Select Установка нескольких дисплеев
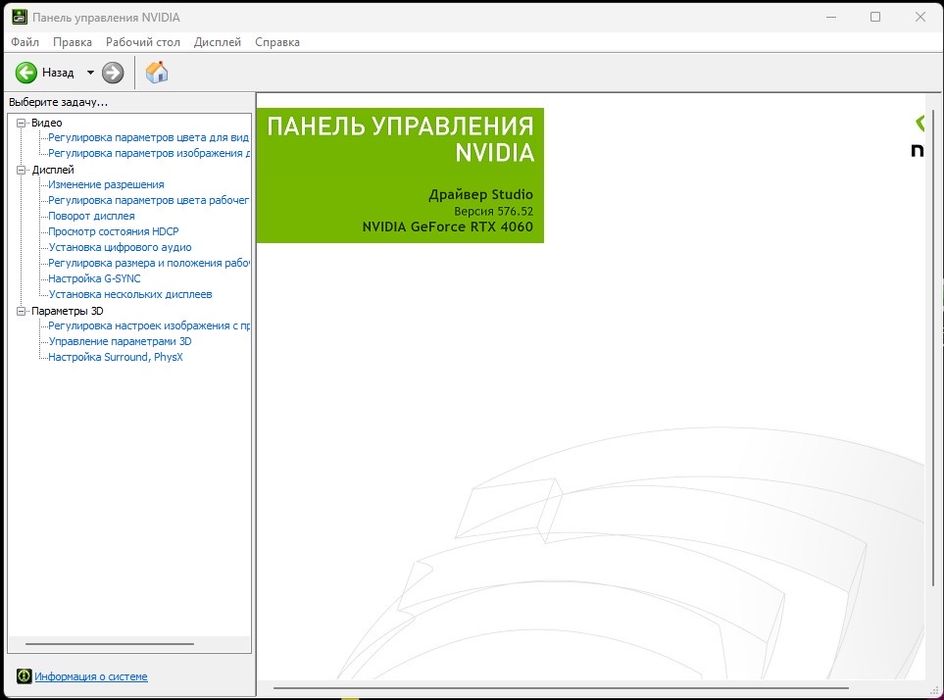944x700 pixels. [x=130, y=294]
